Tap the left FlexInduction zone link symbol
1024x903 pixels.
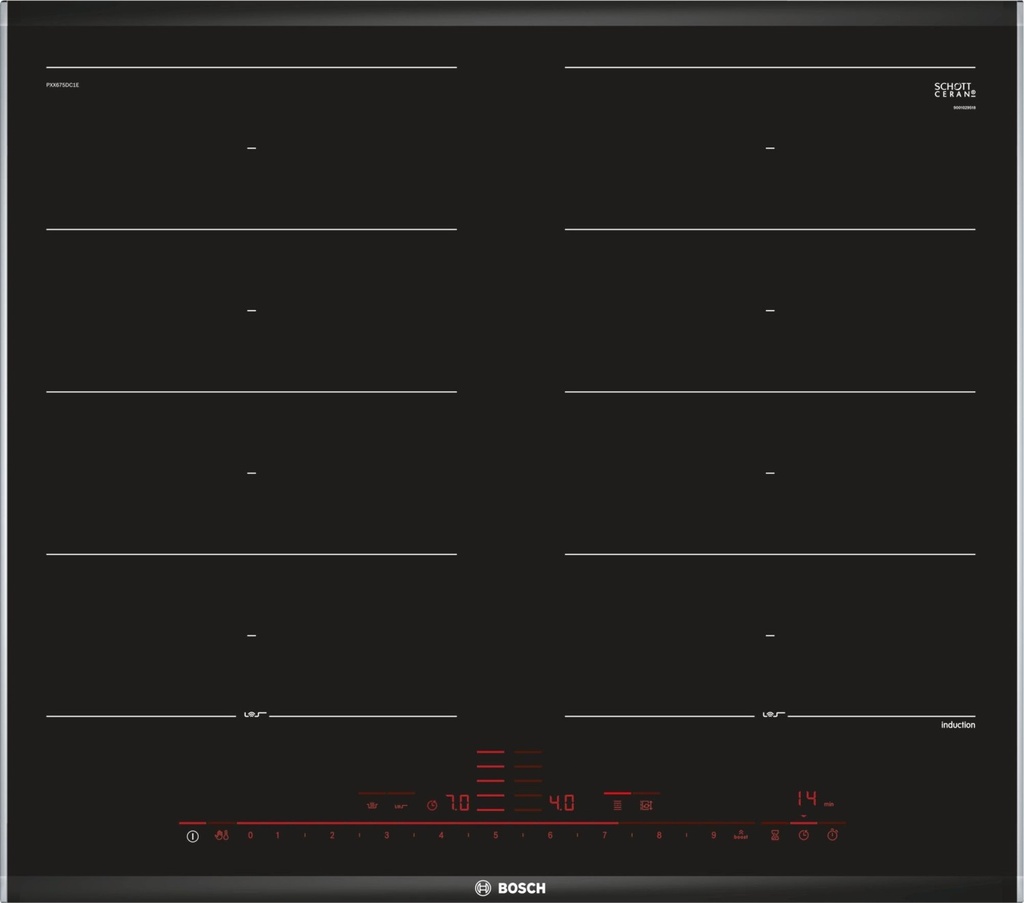click(x=251, y=715)
